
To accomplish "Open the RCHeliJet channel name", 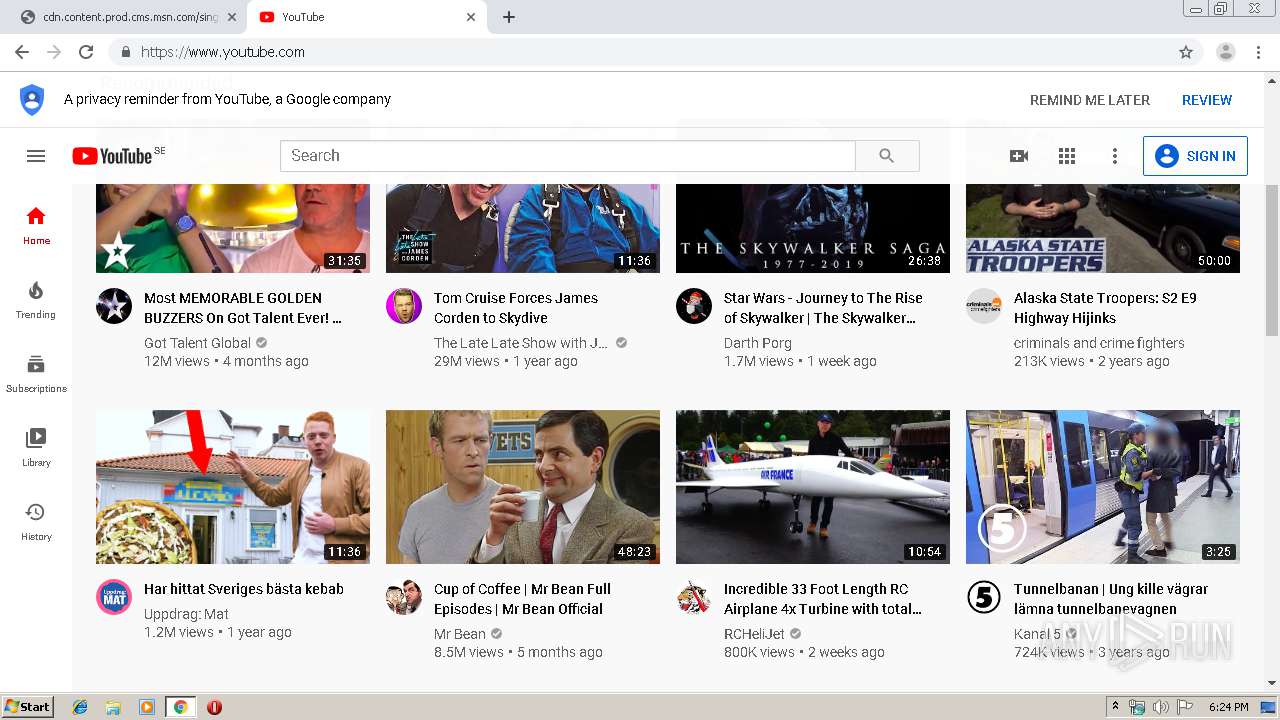I will click(x=755, y=634).
